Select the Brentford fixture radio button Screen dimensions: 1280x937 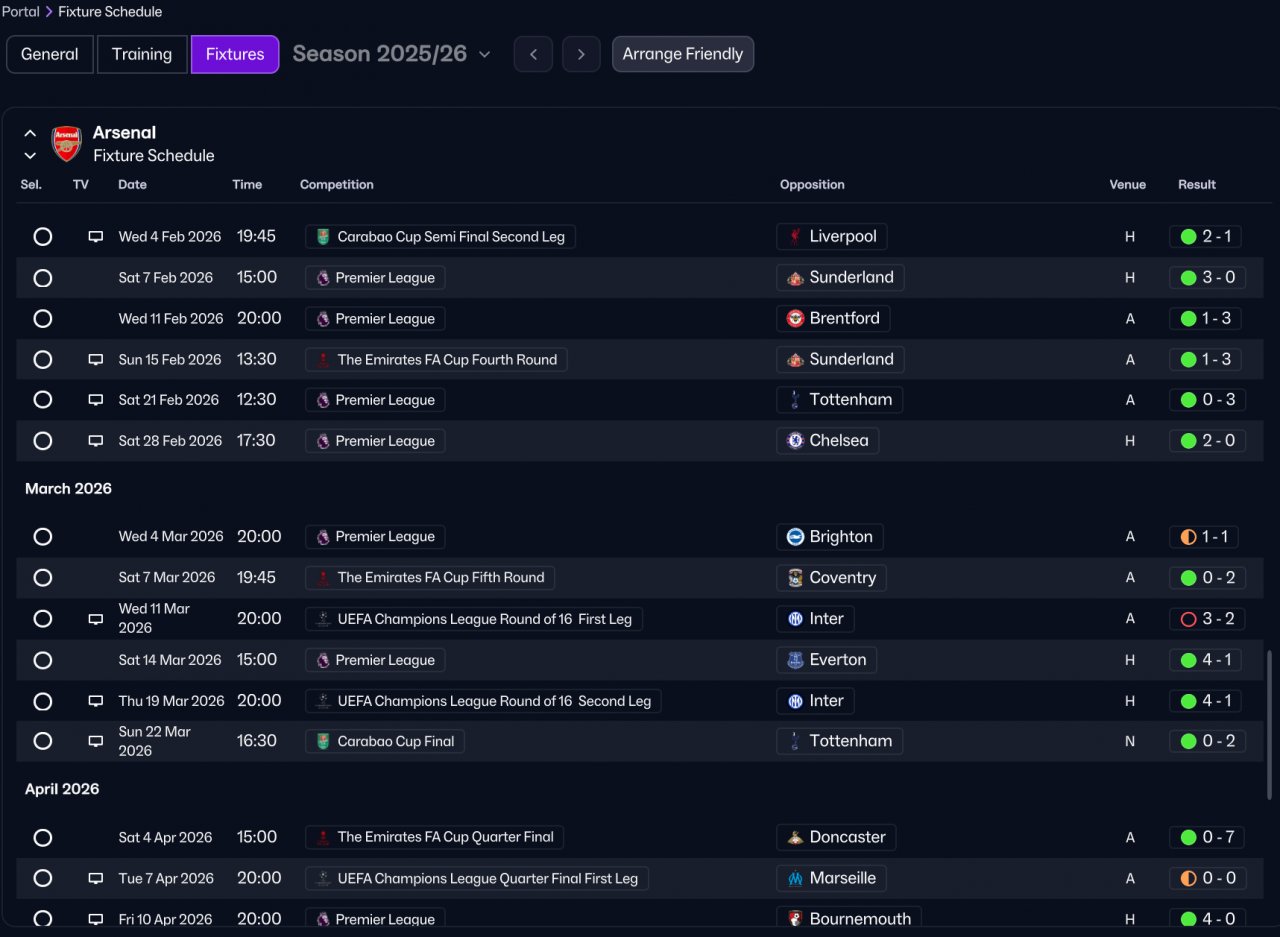tap(42, 319)
